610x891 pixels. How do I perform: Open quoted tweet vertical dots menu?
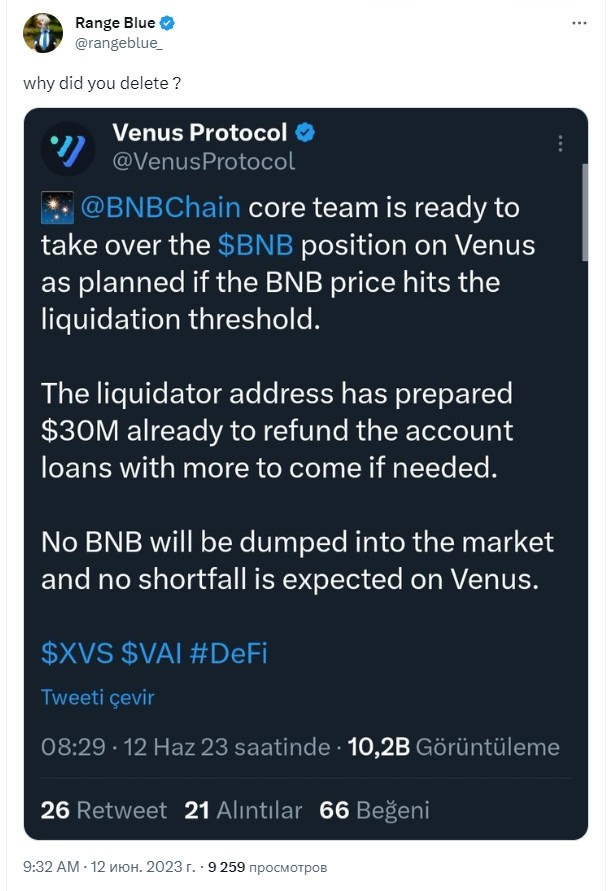(561, 143)
